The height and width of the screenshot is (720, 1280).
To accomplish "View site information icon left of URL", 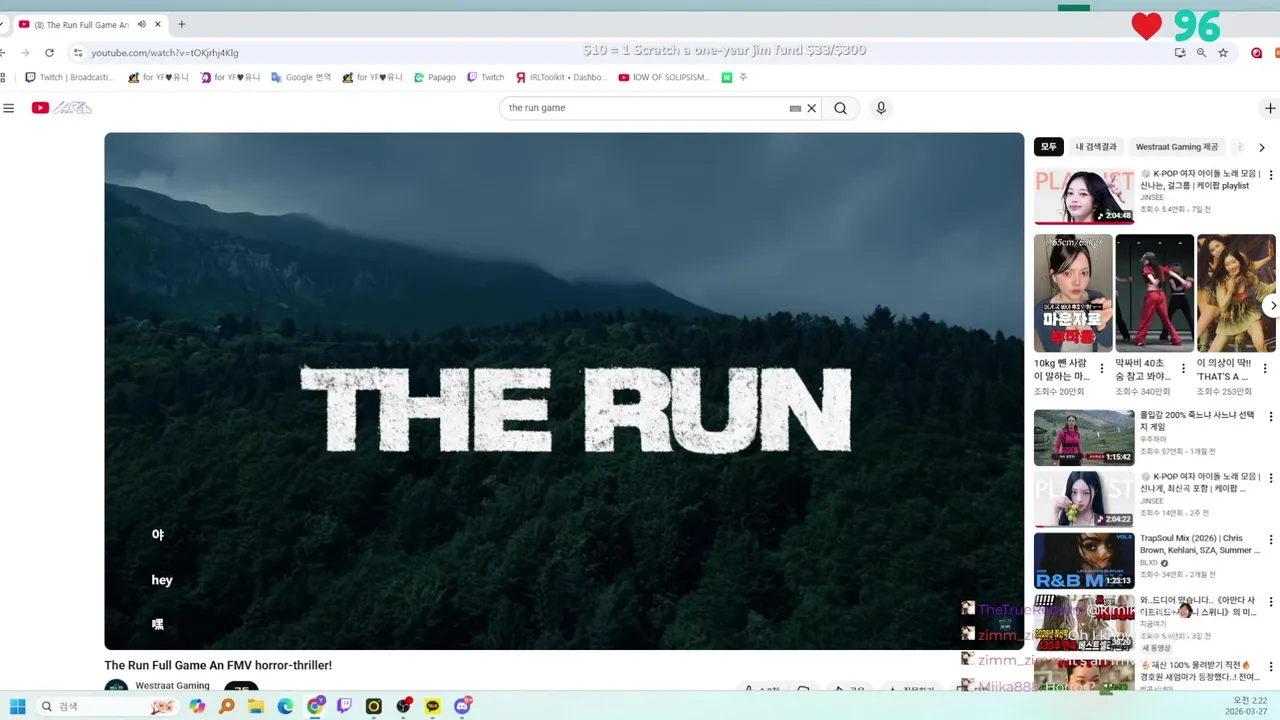I will tap(78, 53).
